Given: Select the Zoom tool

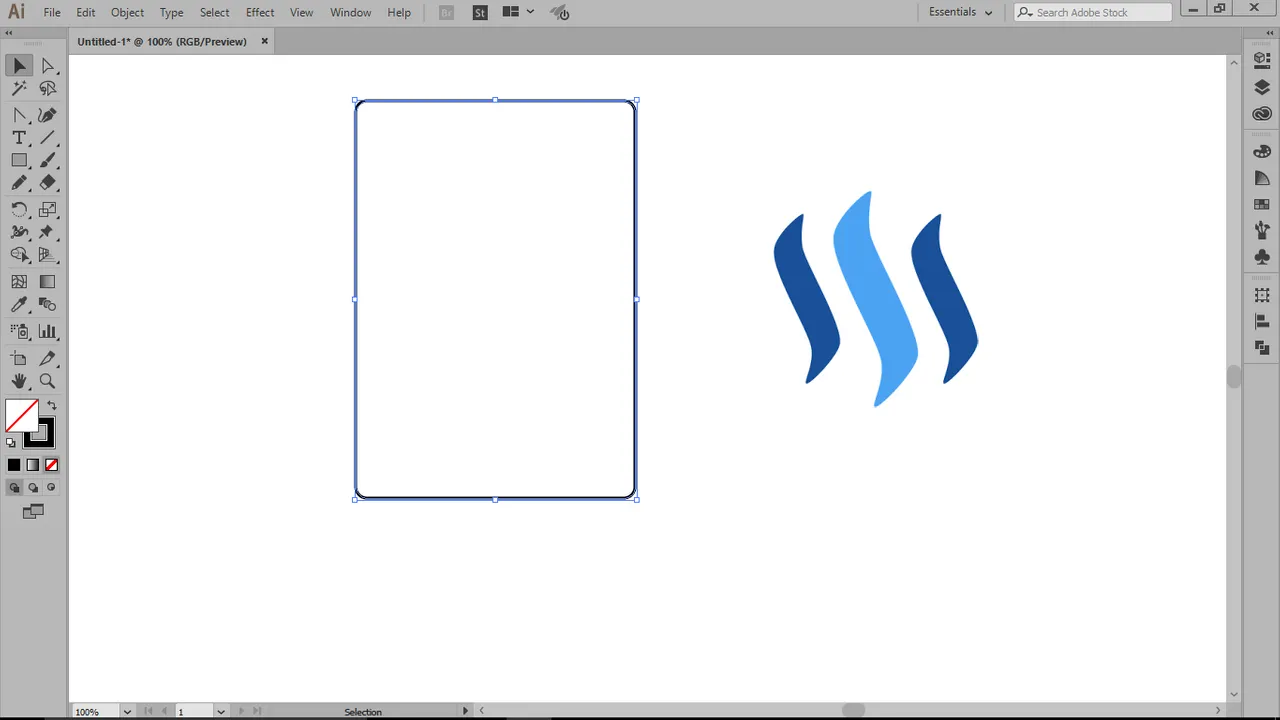Looking at the screenshot, I should pyautogui.click(x=47, y=381).
